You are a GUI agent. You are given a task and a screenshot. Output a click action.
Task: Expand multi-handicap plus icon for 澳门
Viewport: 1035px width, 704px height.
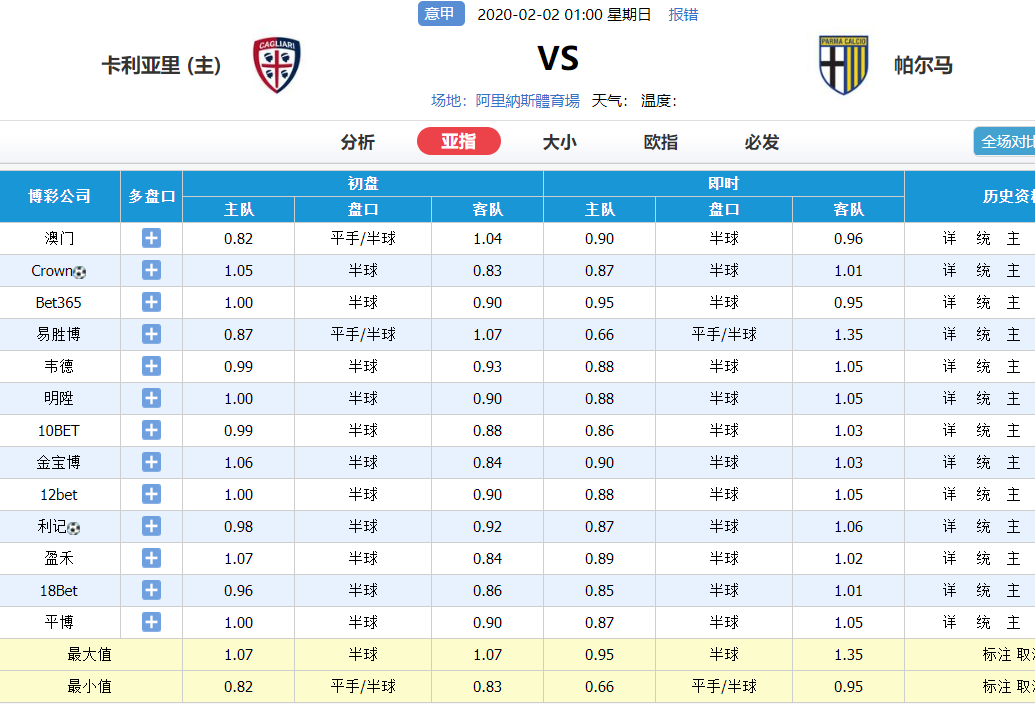[151, 238]
